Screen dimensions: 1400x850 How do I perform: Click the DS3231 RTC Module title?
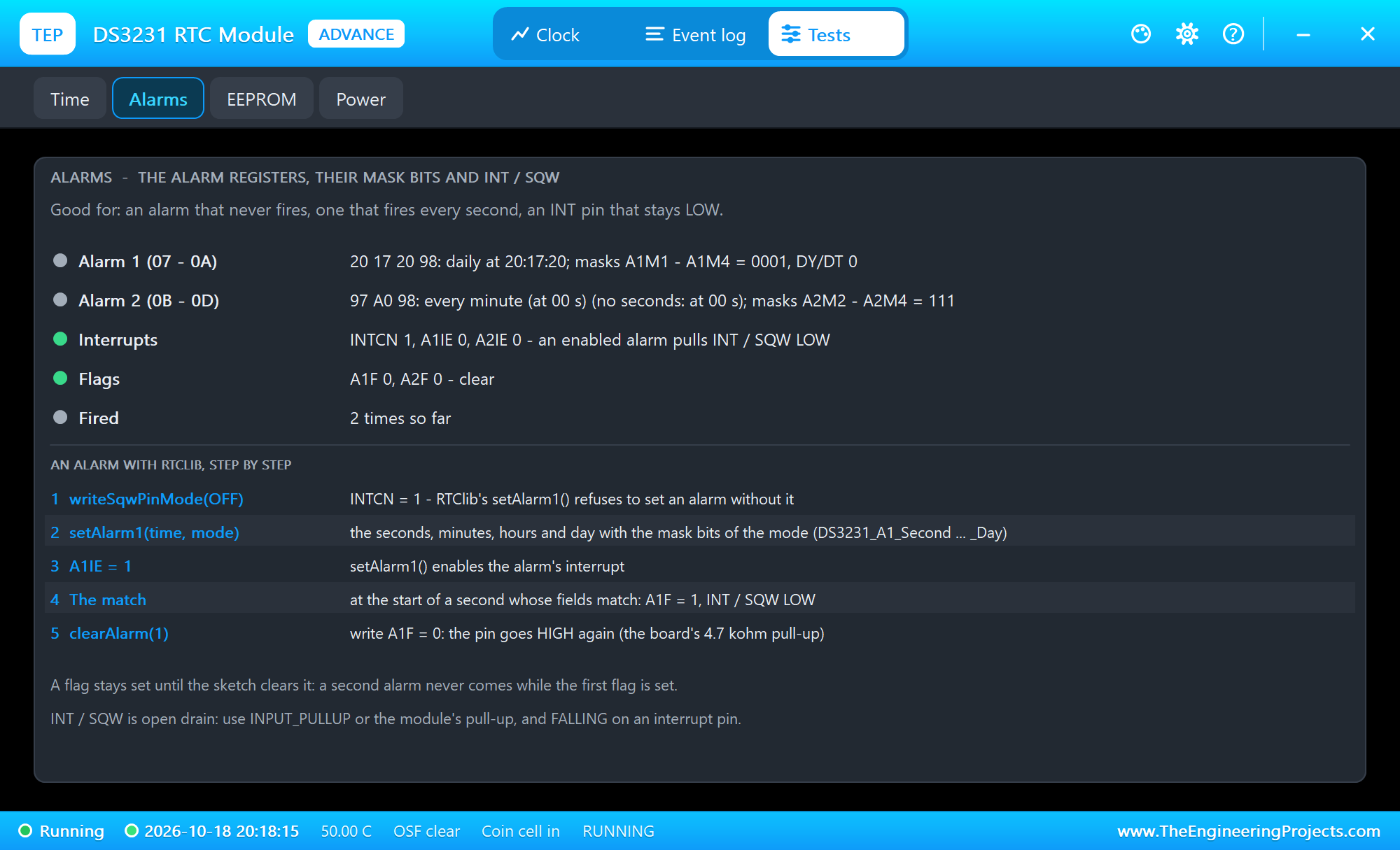pyautogui.click(x=193, y=34)
